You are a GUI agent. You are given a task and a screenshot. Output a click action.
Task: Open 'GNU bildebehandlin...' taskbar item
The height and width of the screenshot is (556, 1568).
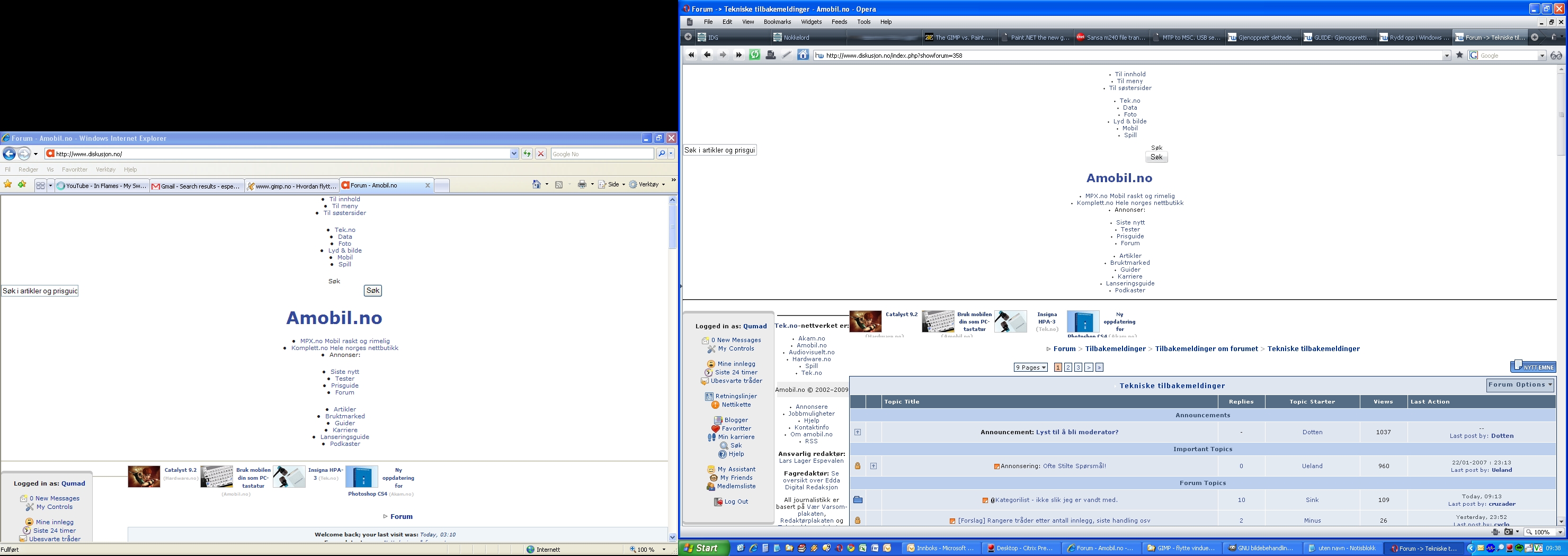coord(1262,548)
